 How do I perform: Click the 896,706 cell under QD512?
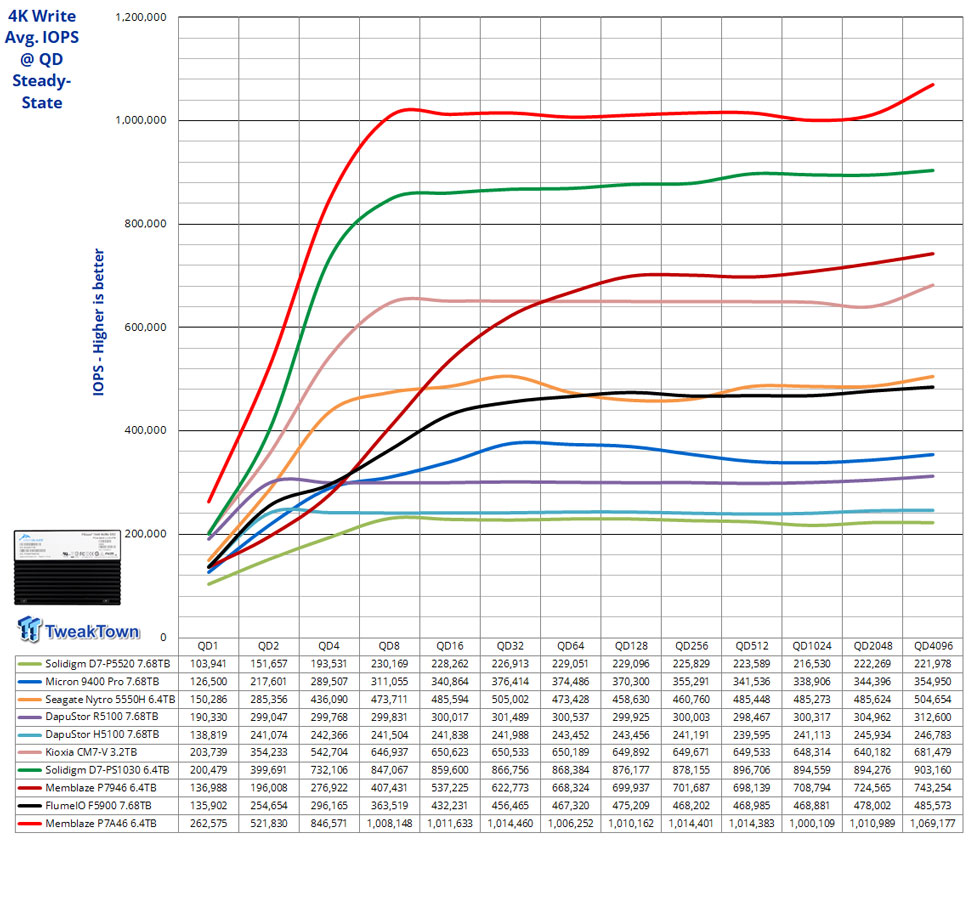[x=752, y=770]
